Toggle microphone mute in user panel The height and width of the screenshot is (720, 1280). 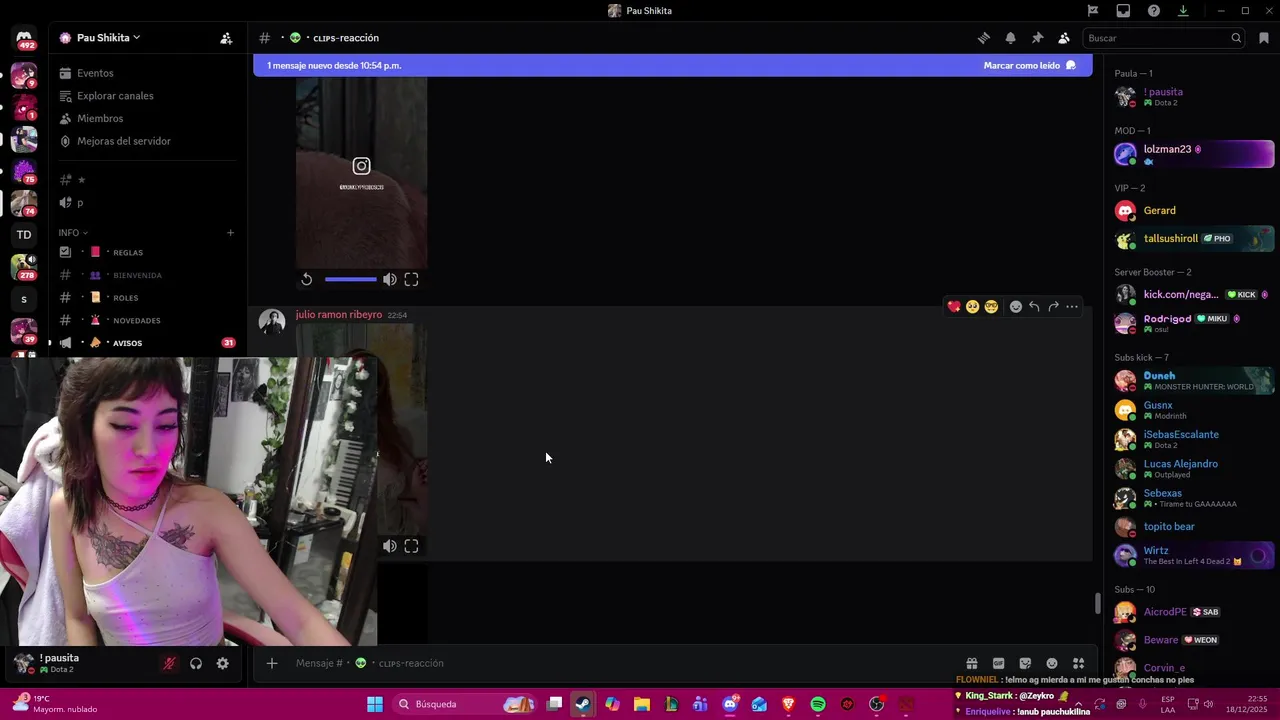tap(170, 663)
